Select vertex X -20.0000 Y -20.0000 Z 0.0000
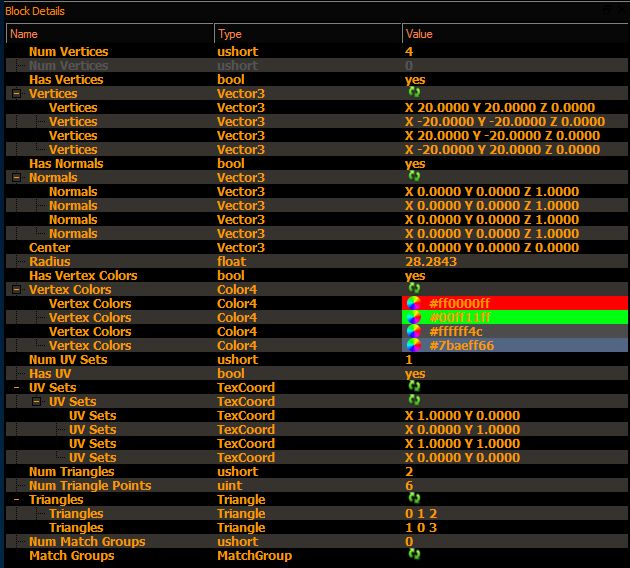Viewport: 630px width, 568px height. [x=505, y=121]
